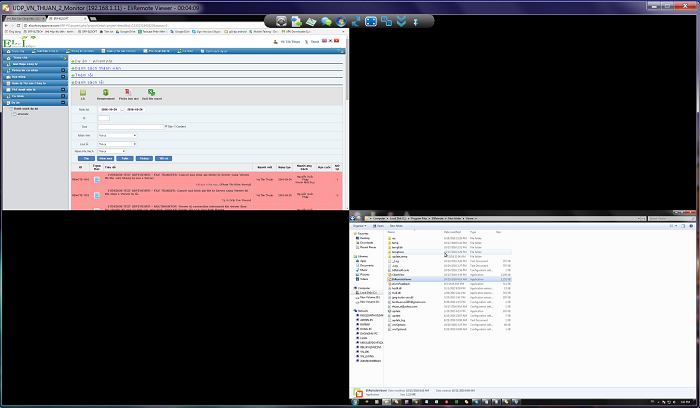This screenshot has width=700, height=408.
Task: Select the Title radio option beside search field
Action: 166,126
